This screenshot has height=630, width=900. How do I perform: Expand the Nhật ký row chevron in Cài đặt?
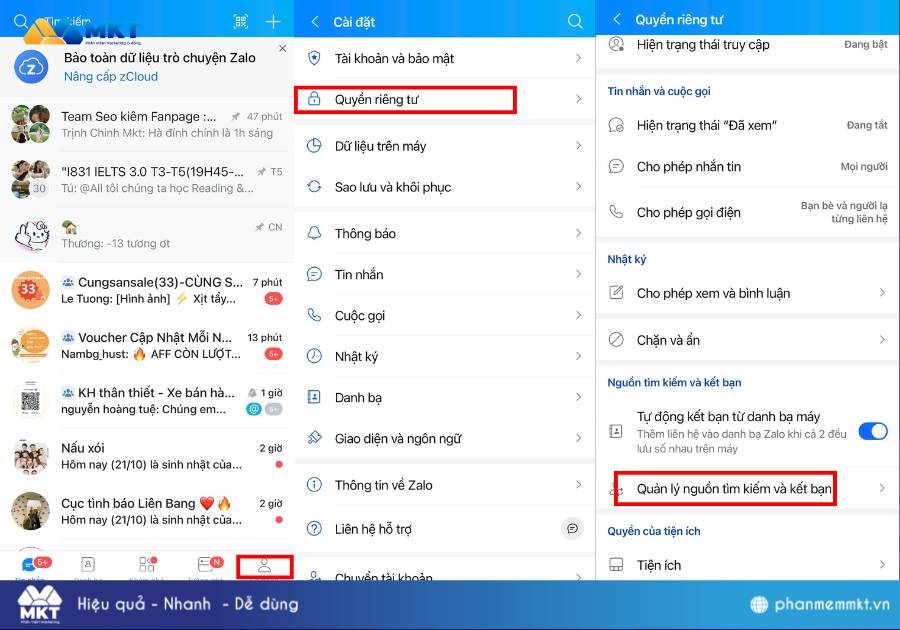coord(578,356)
